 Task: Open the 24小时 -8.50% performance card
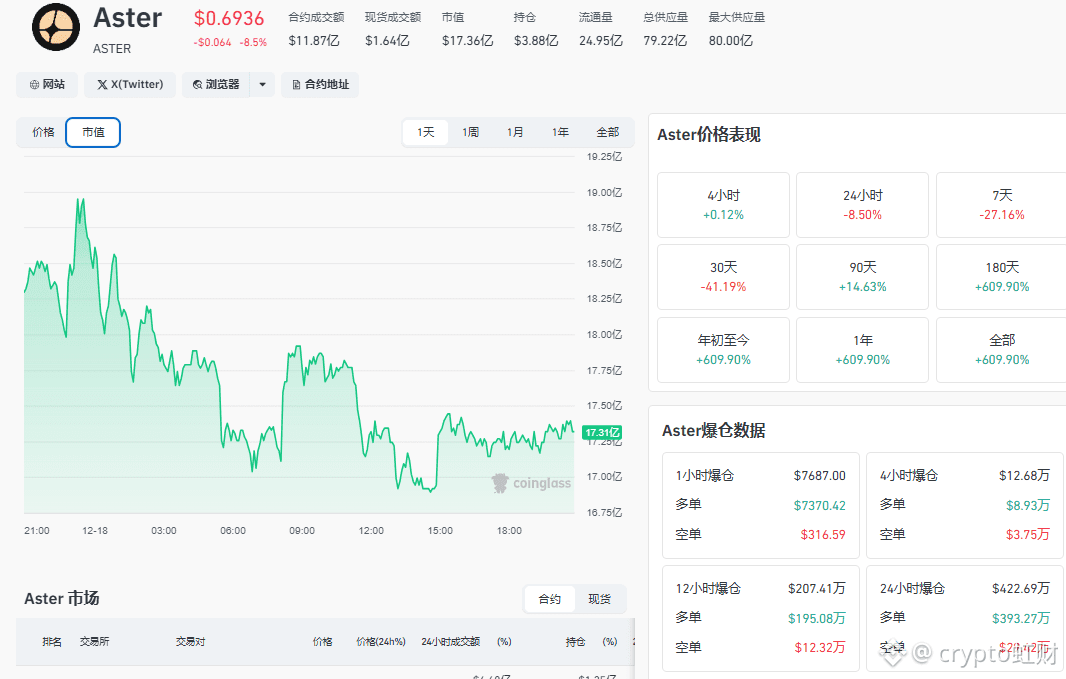tap(862, 205)
